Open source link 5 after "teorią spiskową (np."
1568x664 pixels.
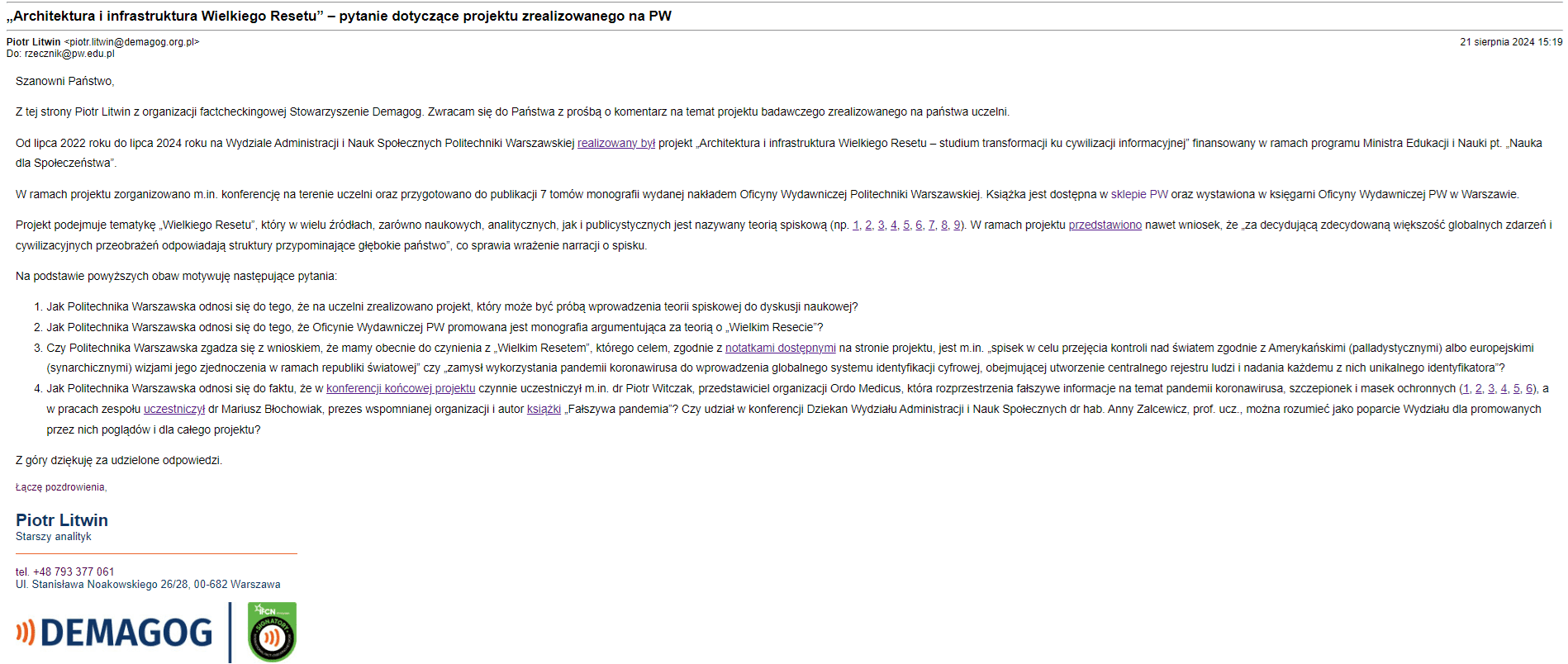[x=906, y=225]
